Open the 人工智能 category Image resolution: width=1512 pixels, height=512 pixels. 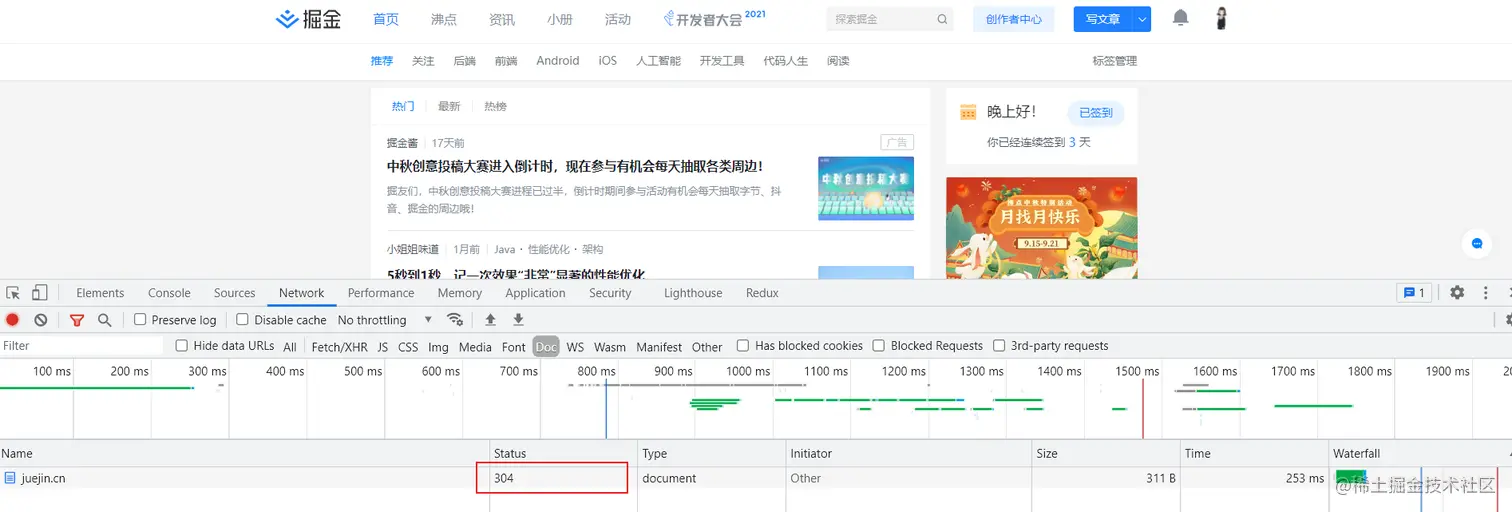pos(658,61)
